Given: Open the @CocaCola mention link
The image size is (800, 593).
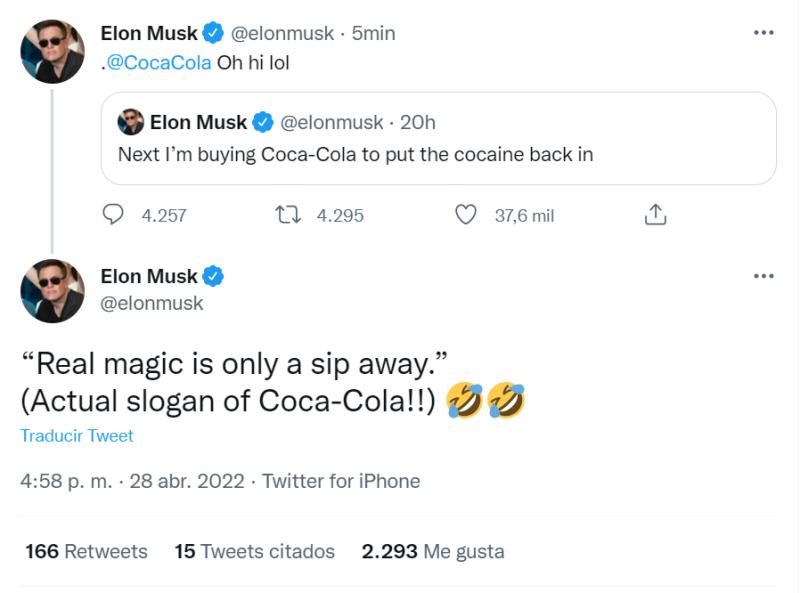Looking at the screenshot, I should point(159,62).
